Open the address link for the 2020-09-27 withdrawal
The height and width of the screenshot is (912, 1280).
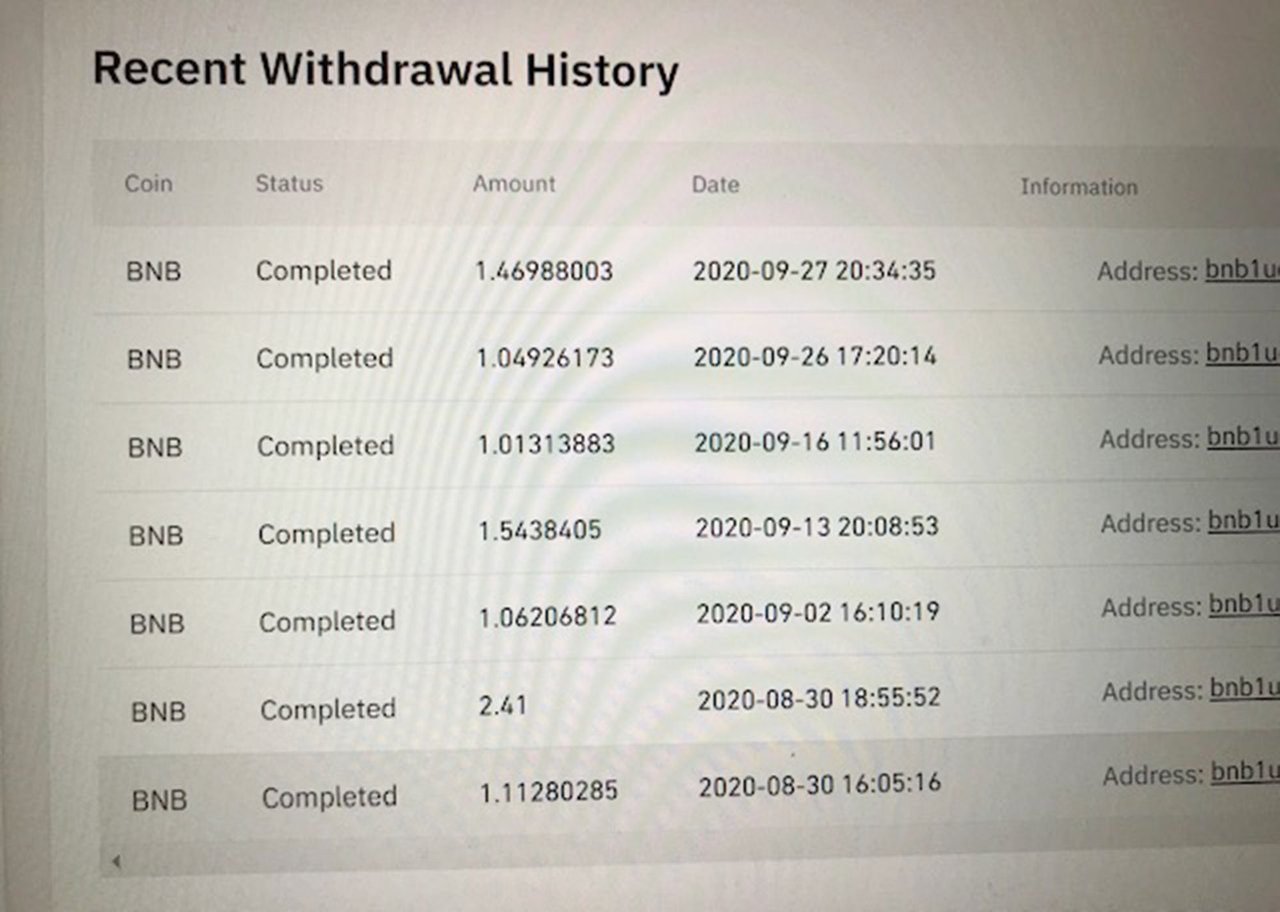click(1241, 271)
